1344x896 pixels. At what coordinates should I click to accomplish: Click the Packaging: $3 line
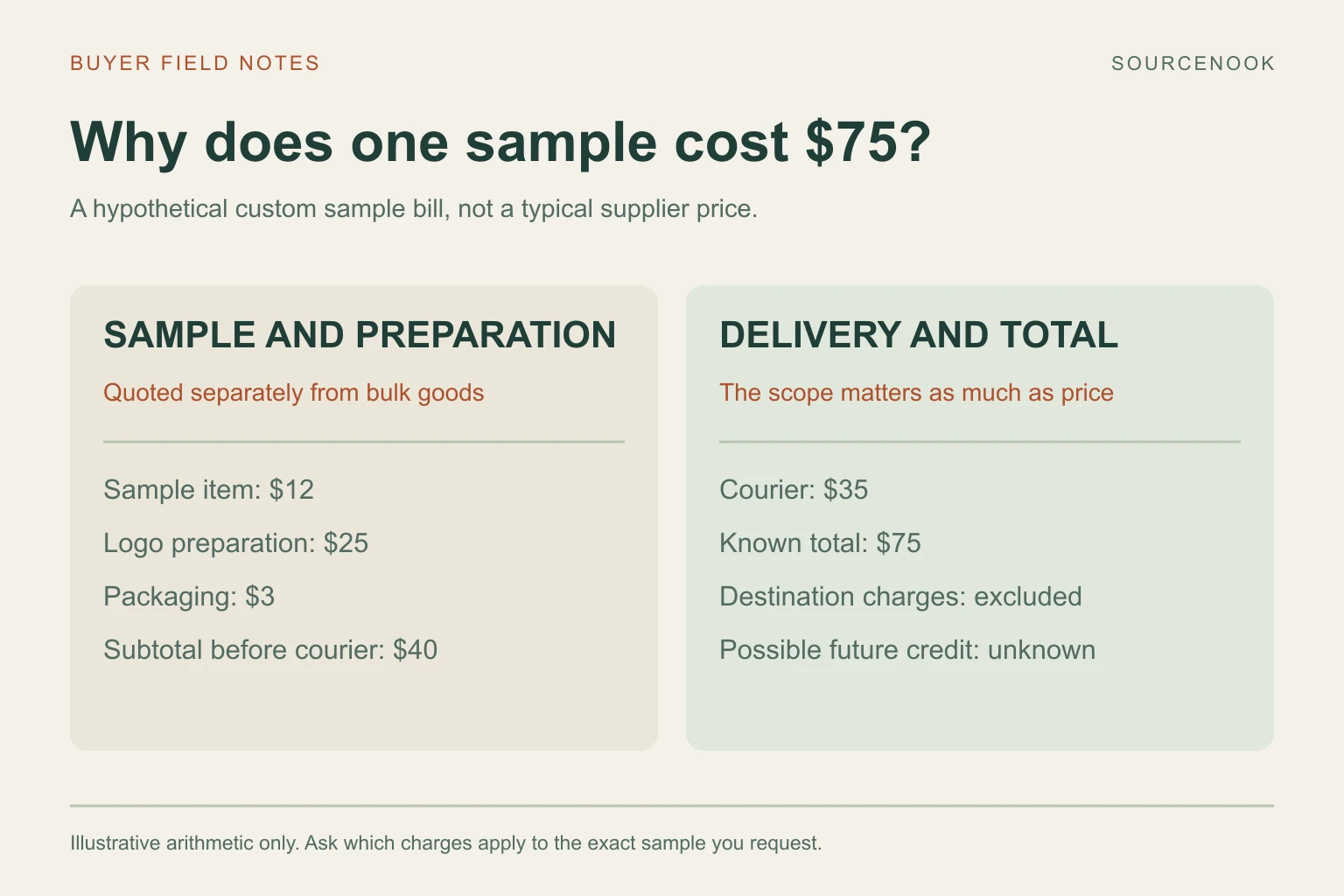(x=189, y=597)
